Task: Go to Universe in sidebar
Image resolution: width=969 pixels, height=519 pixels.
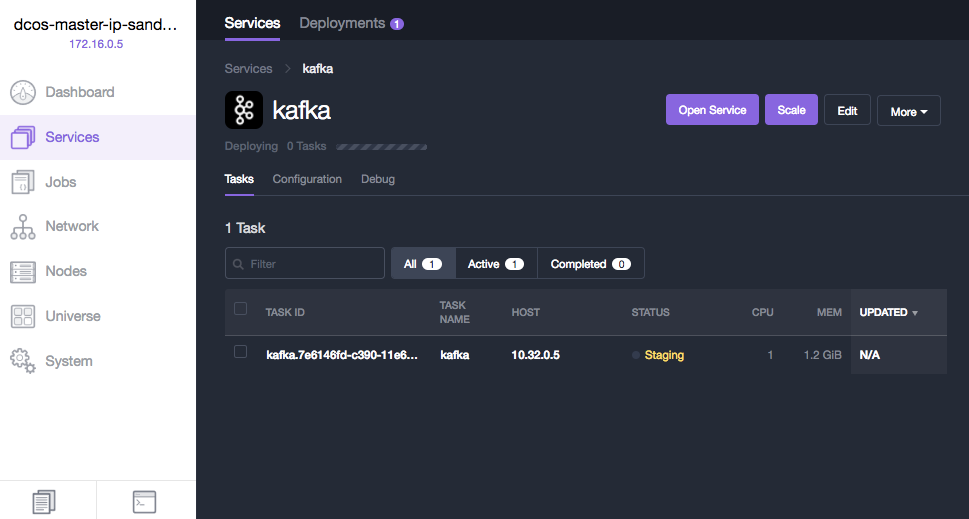Action: 72,316
